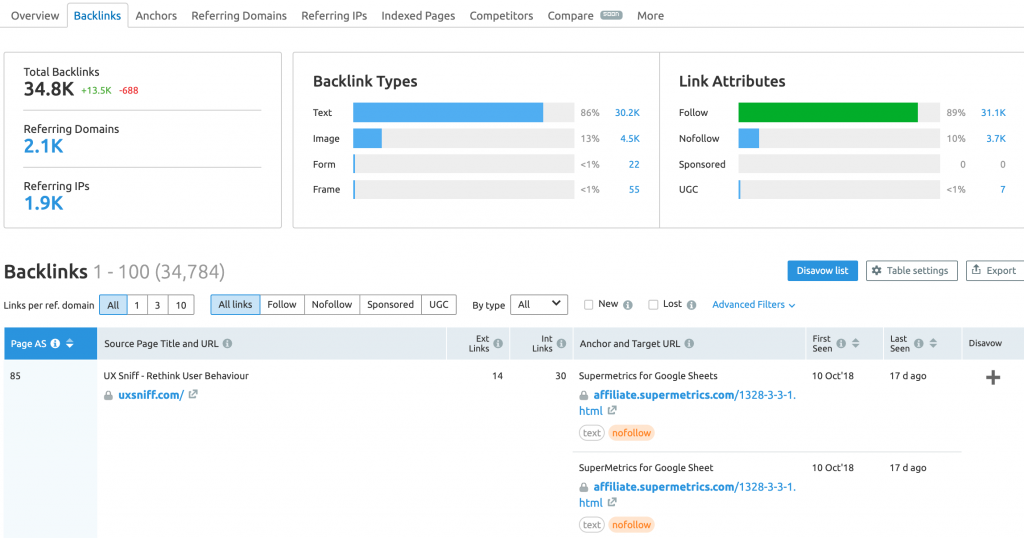1024x538 pixels.
Task: Click Referring IPs 1.9K value
Action: [x=43, y=203]
